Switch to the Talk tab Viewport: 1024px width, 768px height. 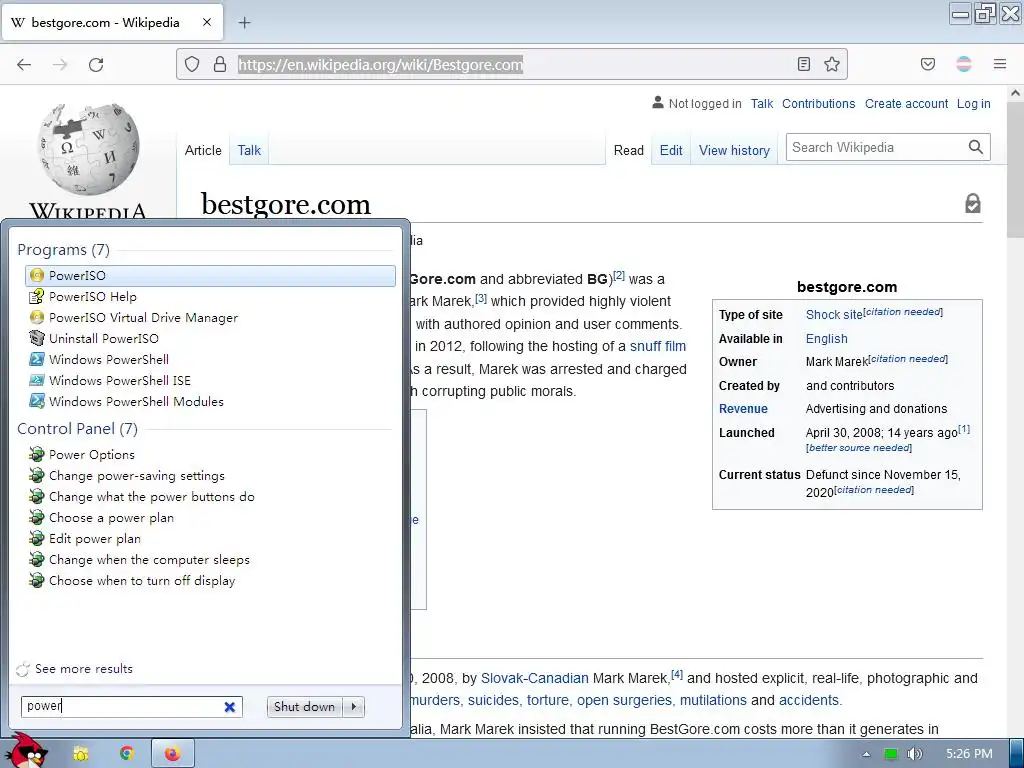point(249,150)
